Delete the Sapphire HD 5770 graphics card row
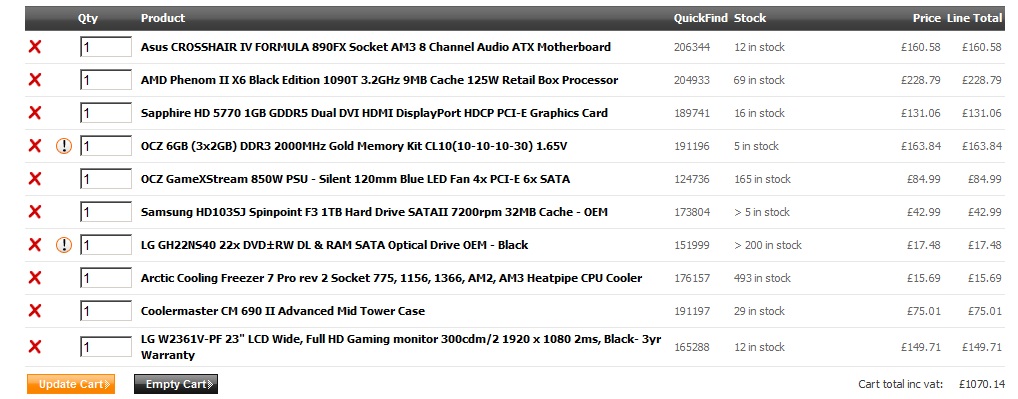This screenshot has width=1018, height=399. (x=35, y=113)
